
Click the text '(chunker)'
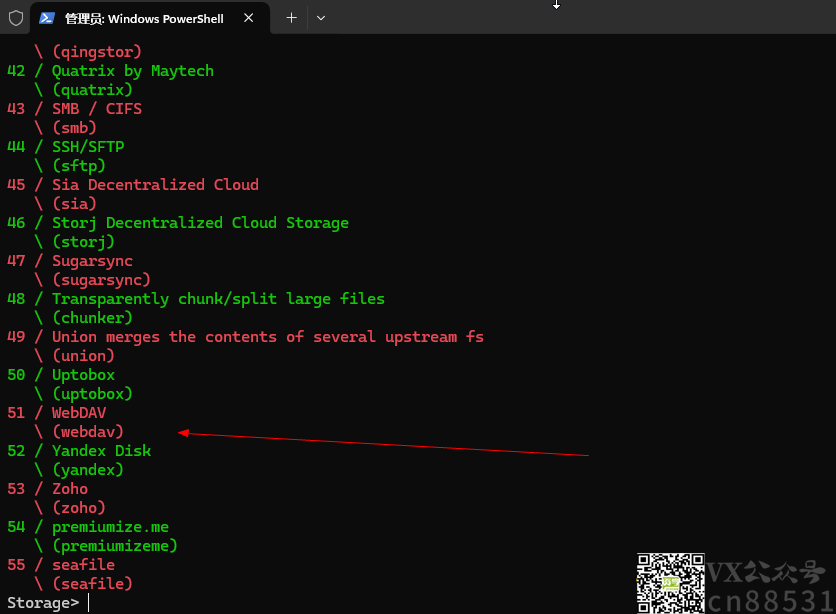coord(92,318)
